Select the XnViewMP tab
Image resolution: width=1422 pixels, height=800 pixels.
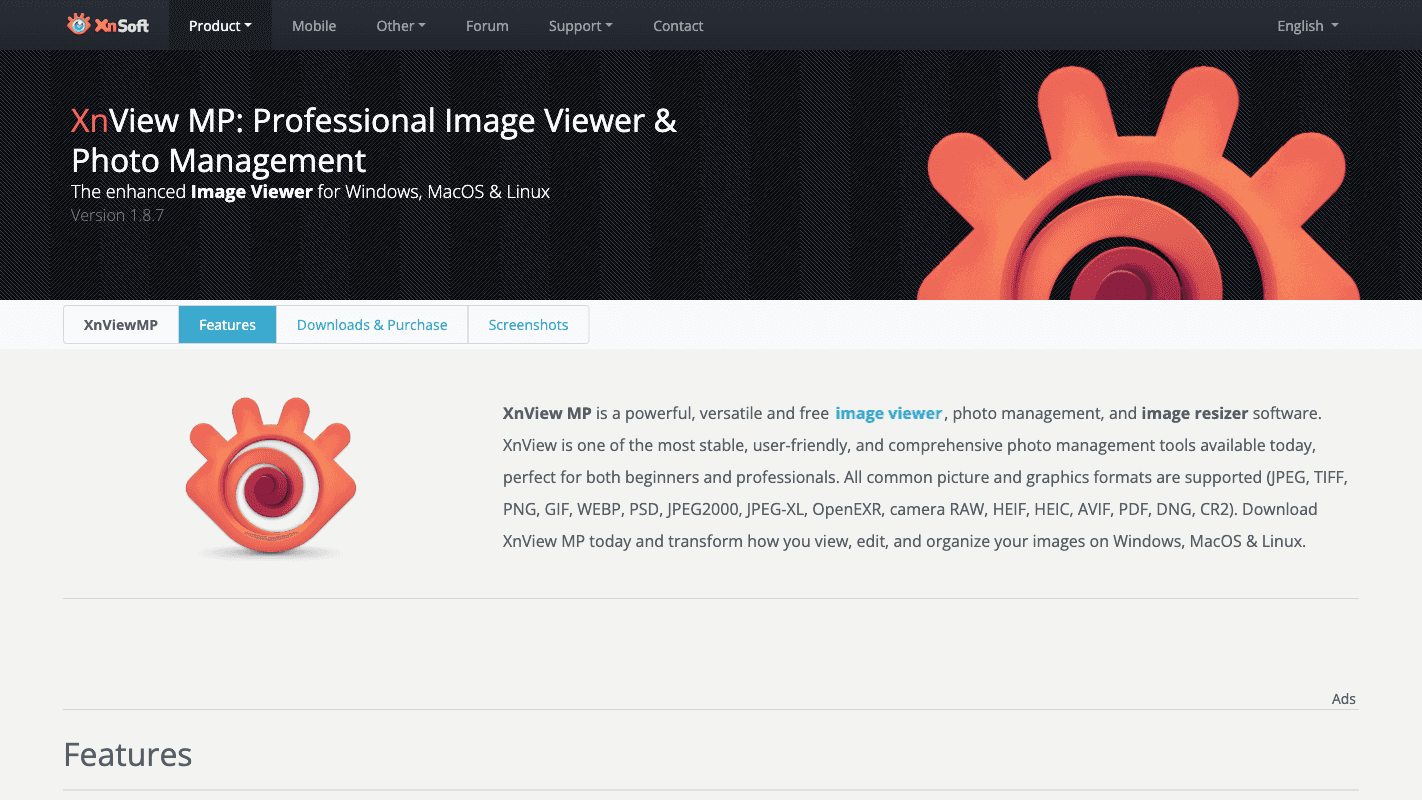[121, 325]
